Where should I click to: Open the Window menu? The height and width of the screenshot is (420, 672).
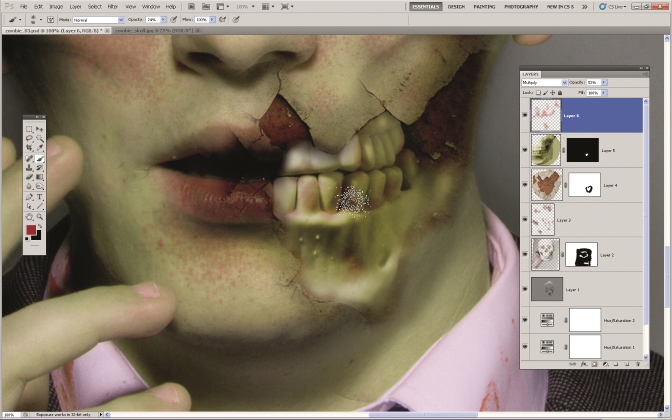151,6
